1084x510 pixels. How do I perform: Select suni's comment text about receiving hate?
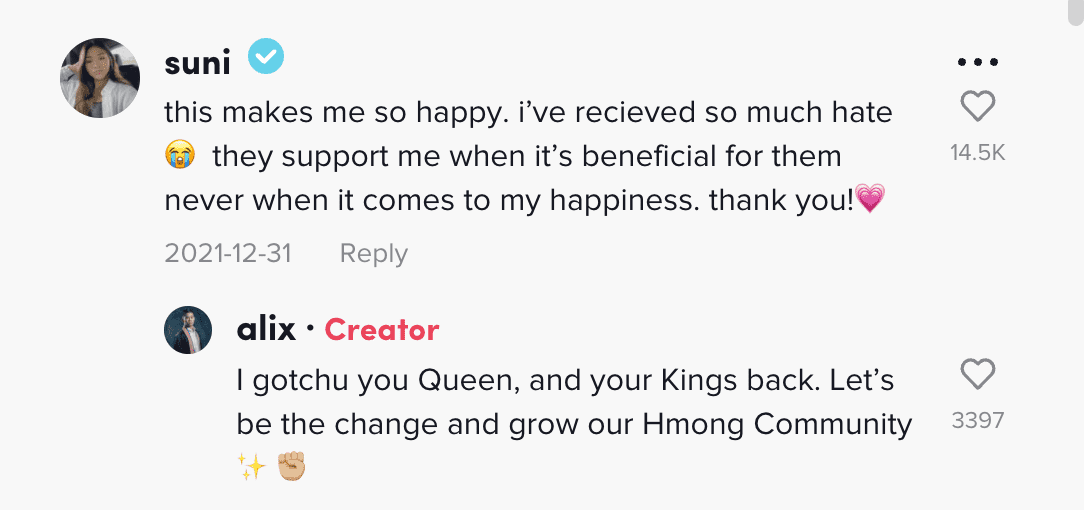coord(528,156)
